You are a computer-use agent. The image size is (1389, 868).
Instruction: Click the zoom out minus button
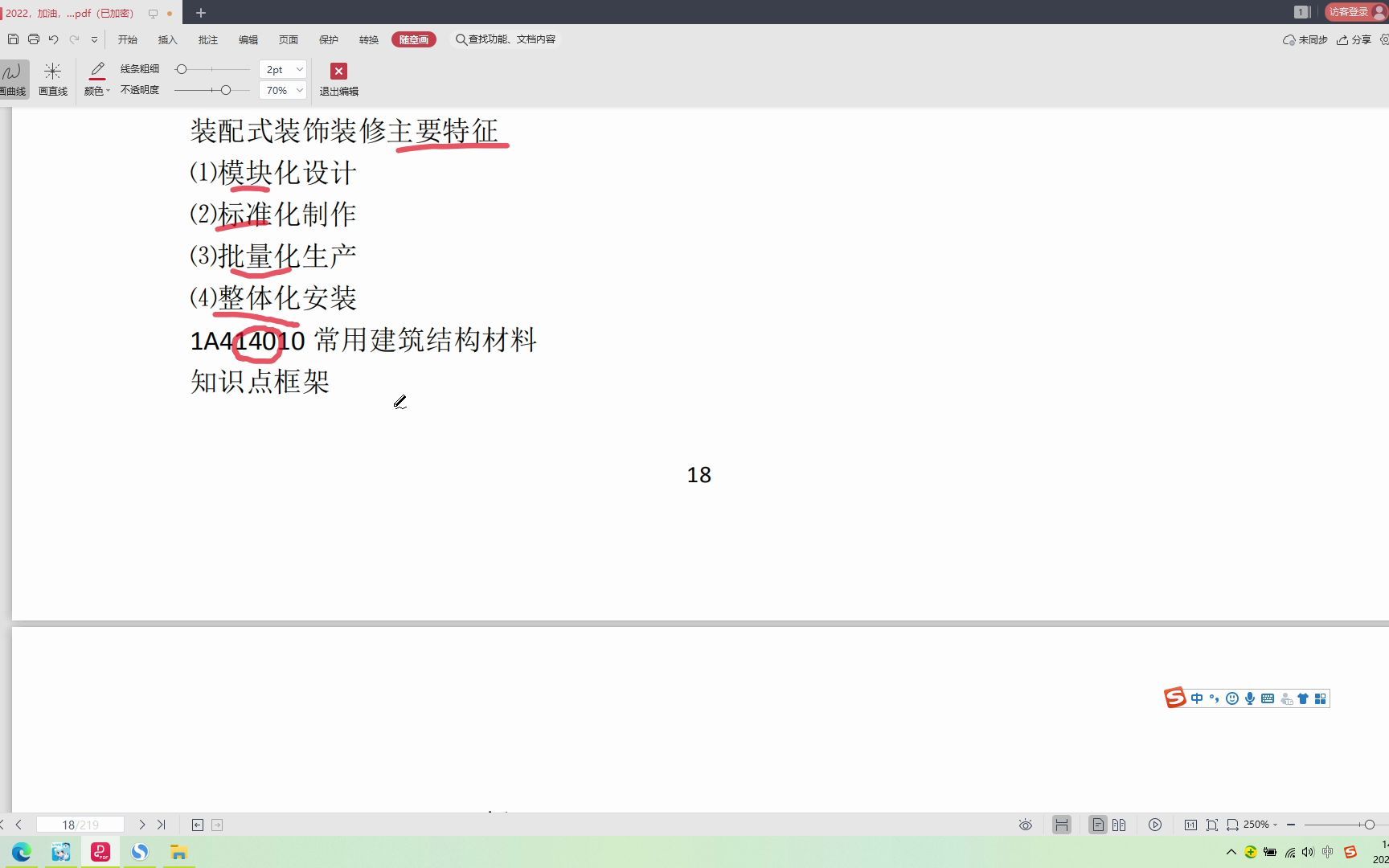coord(1291,825)
